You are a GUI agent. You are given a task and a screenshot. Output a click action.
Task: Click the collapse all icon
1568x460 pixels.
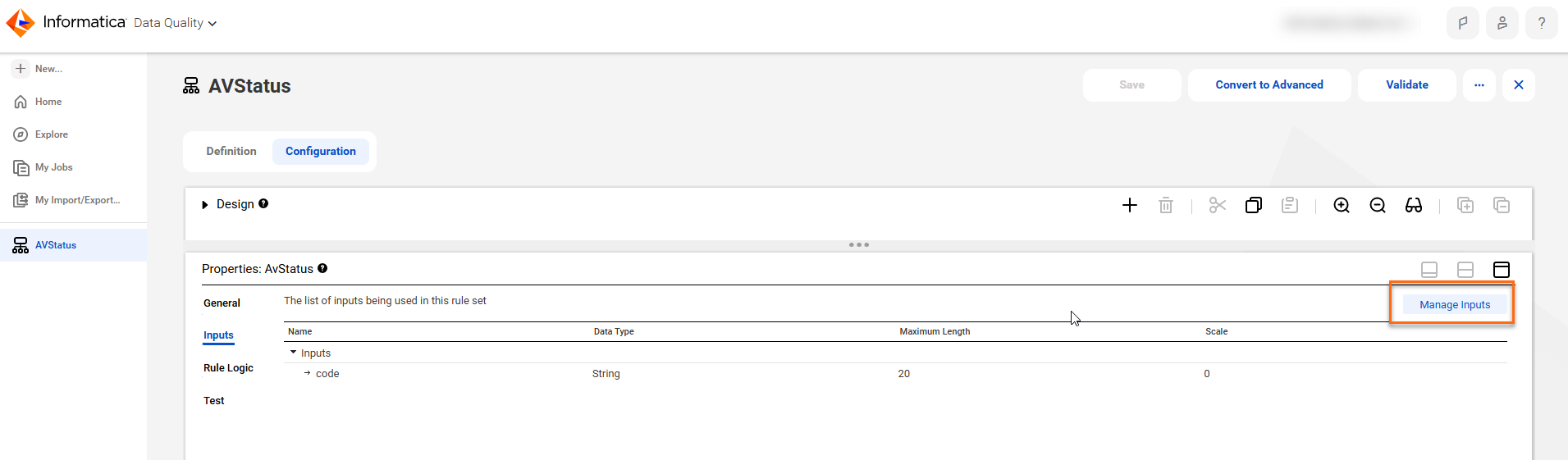(x=1501, y=205)
